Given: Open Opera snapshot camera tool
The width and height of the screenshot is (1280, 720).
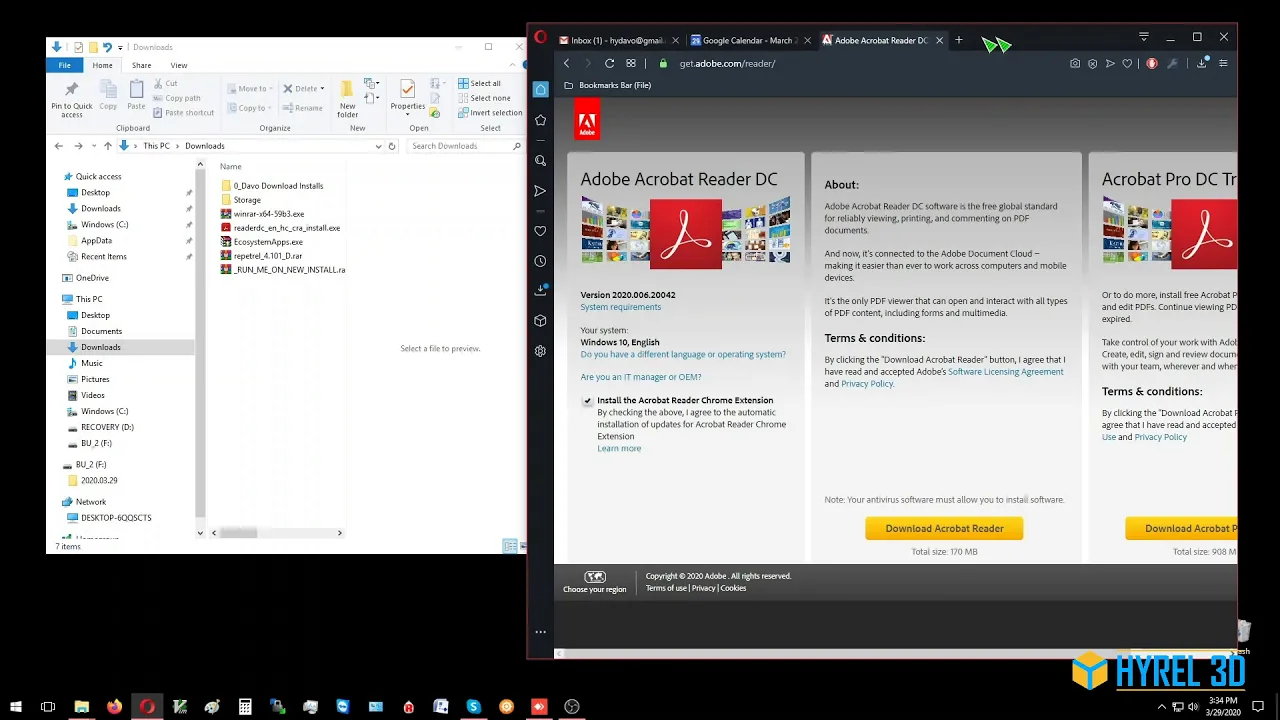Looking at the screenshot, I should 1075,63.
